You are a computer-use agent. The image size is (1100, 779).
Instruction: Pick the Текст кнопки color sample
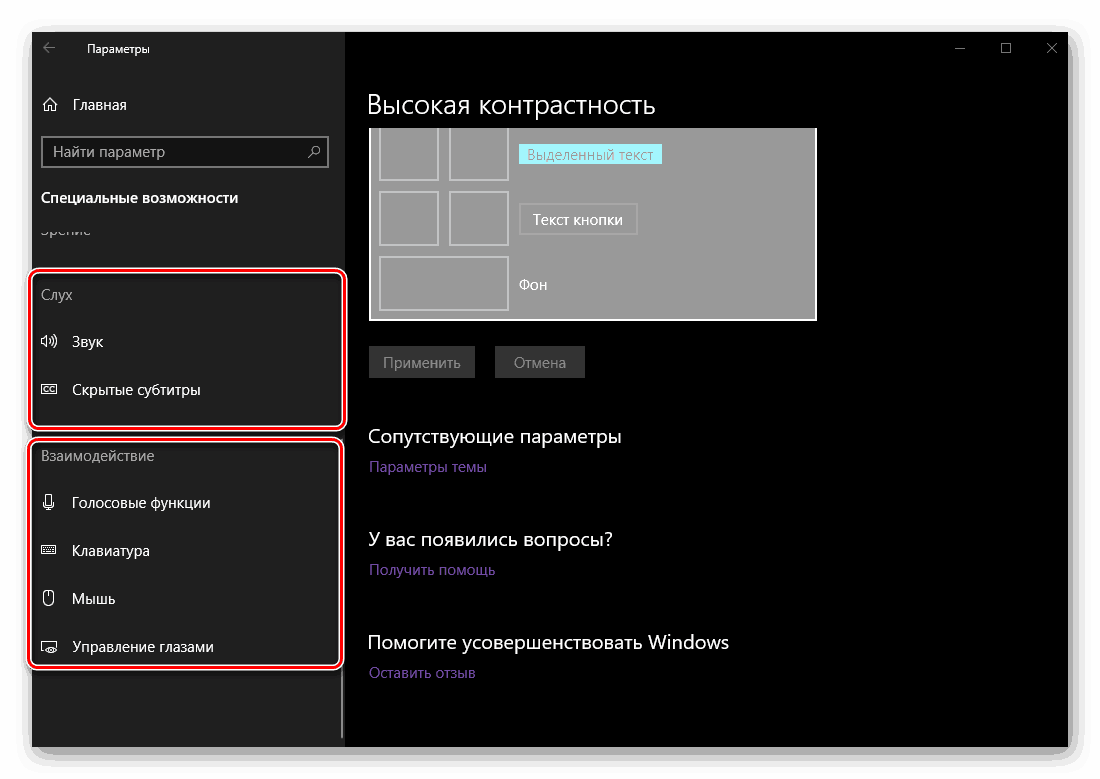578,220
